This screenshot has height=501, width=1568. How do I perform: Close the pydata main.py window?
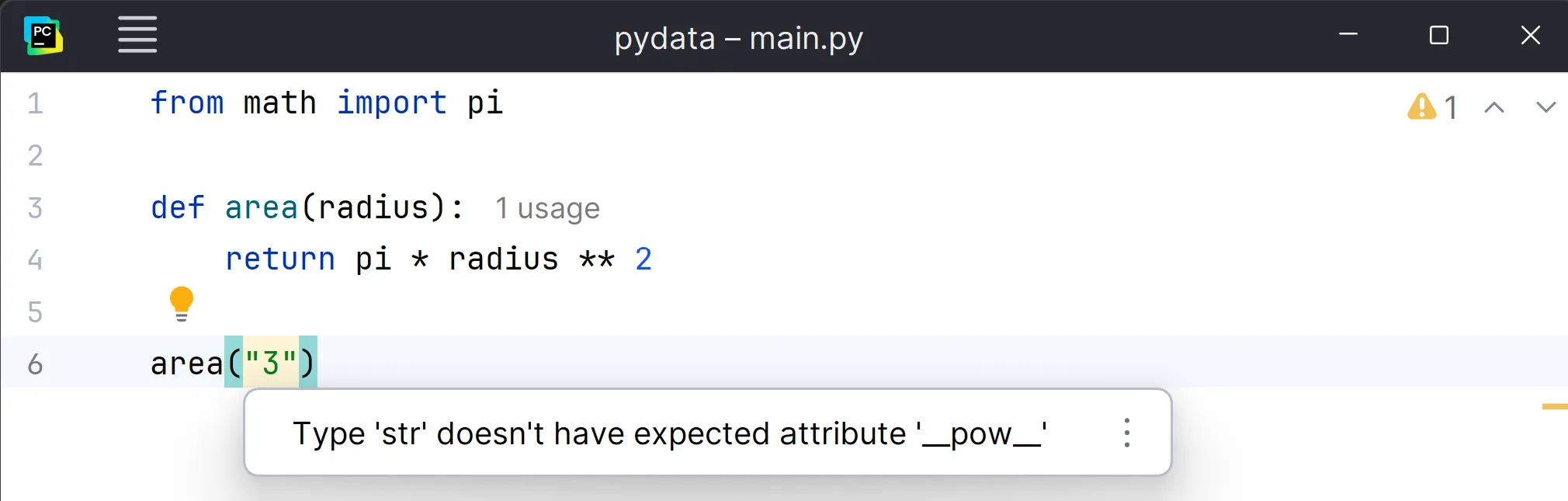pos(1530,35)
